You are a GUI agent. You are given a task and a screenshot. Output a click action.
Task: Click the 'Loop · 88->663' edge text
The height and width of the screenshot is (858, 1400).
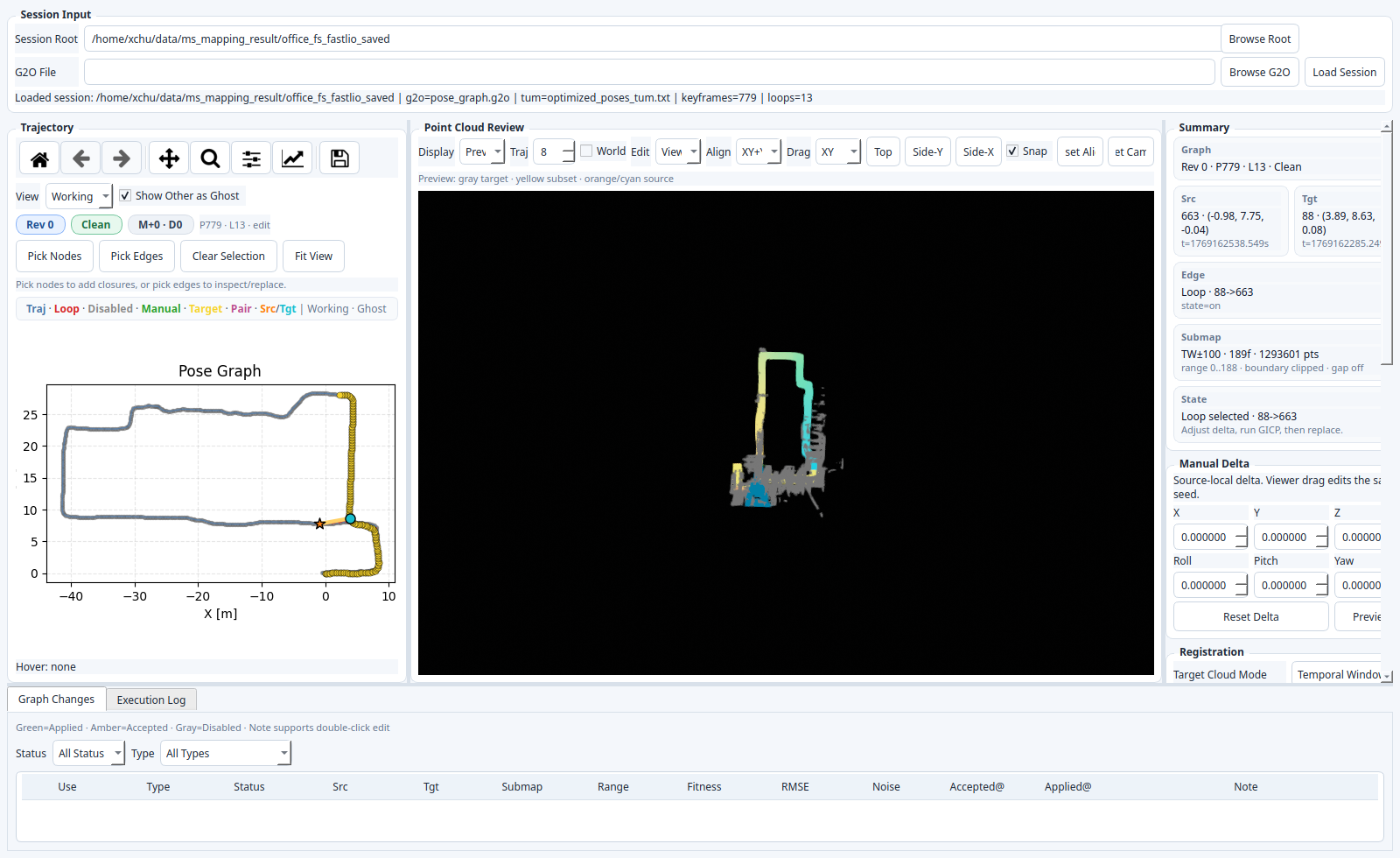[x=1217, y=292]
